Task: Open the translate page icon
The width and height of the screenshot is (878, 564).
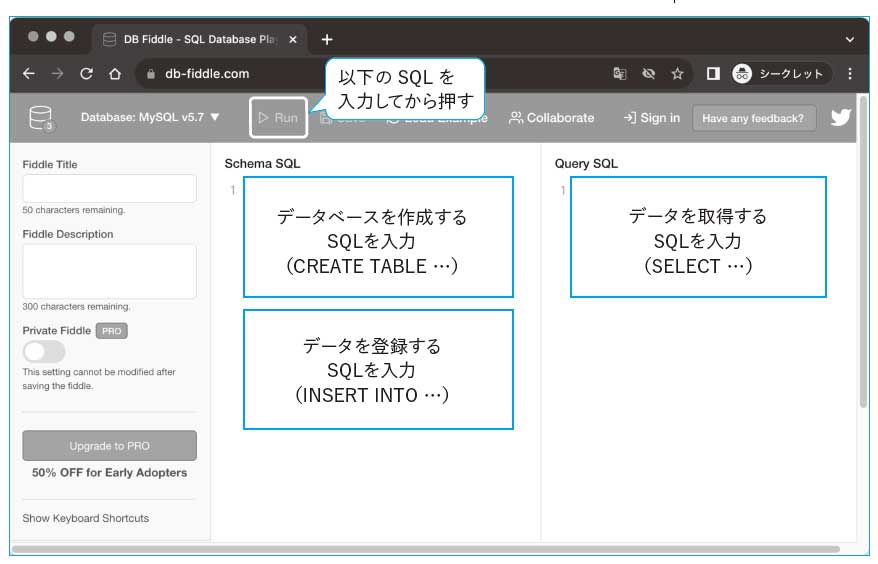Action: (619, 73)
